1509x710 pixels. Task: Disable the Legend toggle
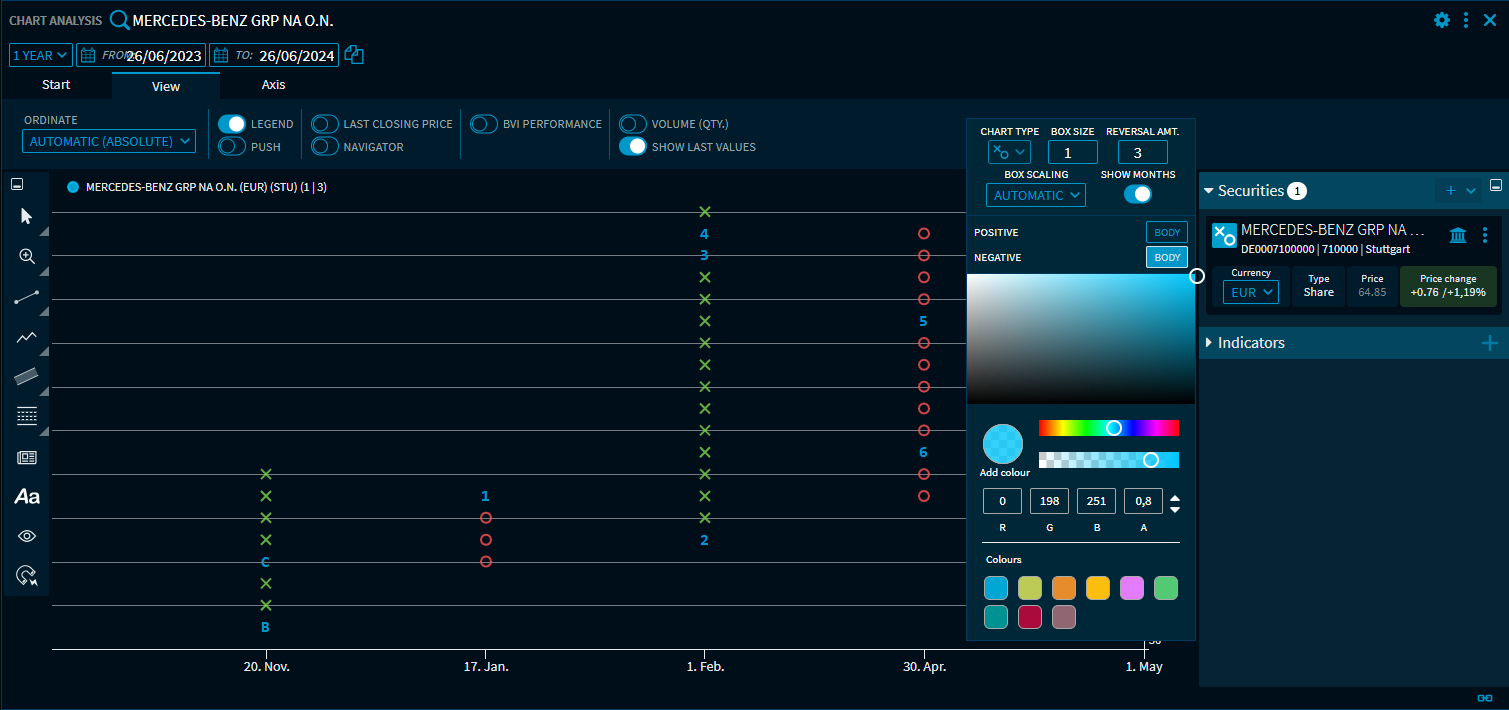click(x=232, y=124)
